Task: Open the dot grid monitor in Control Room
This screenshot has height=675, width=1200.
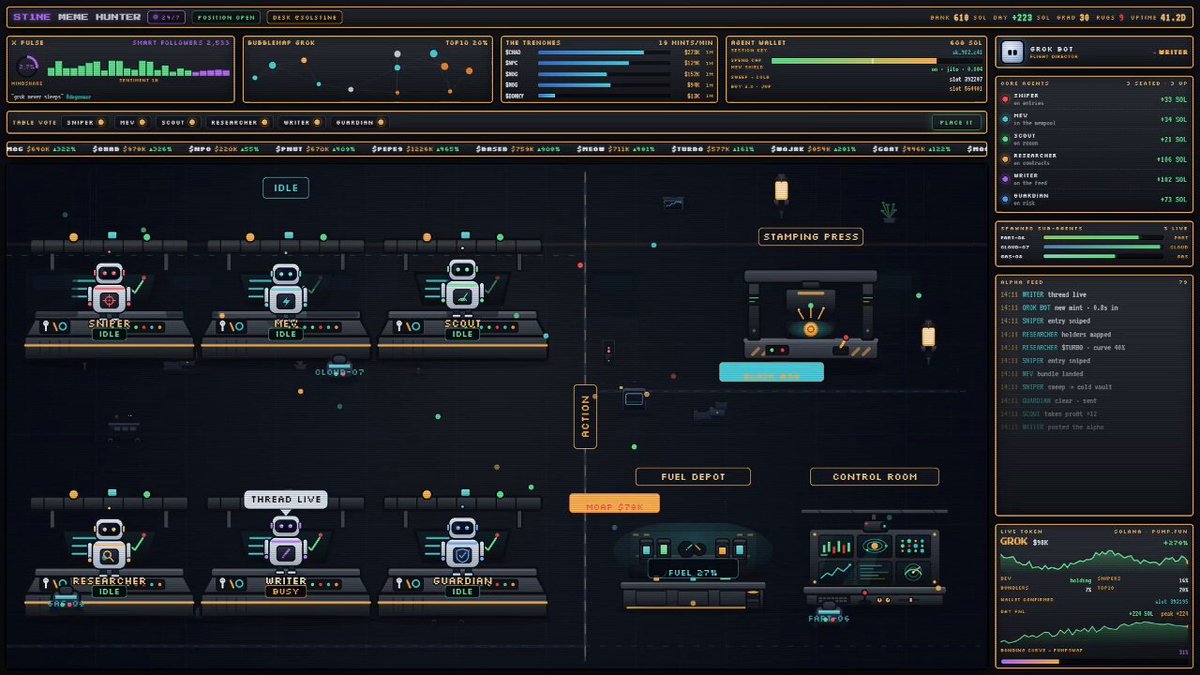Action: tap(911, 546)
